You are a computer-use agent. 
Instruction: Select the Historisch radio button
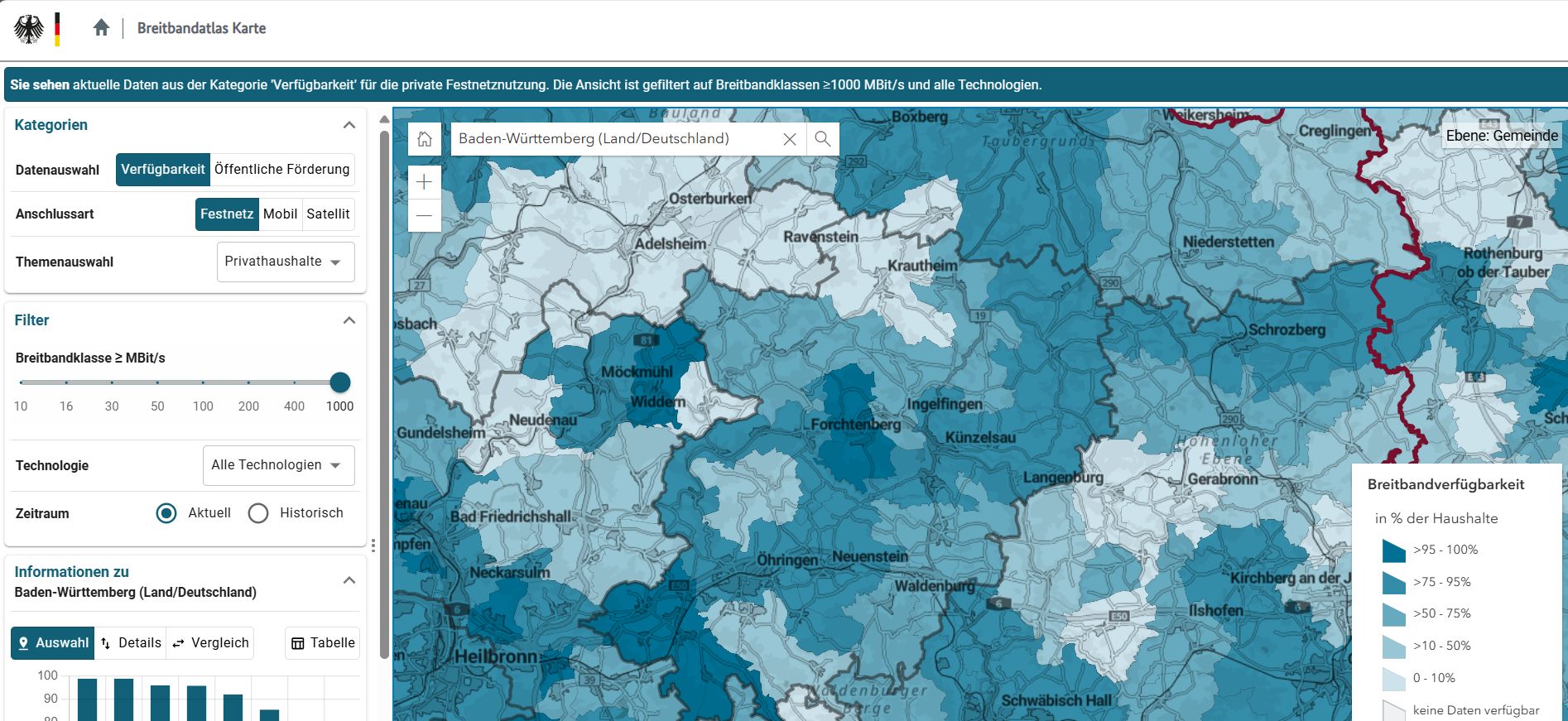pyautogui.click(x=258, y=513)
